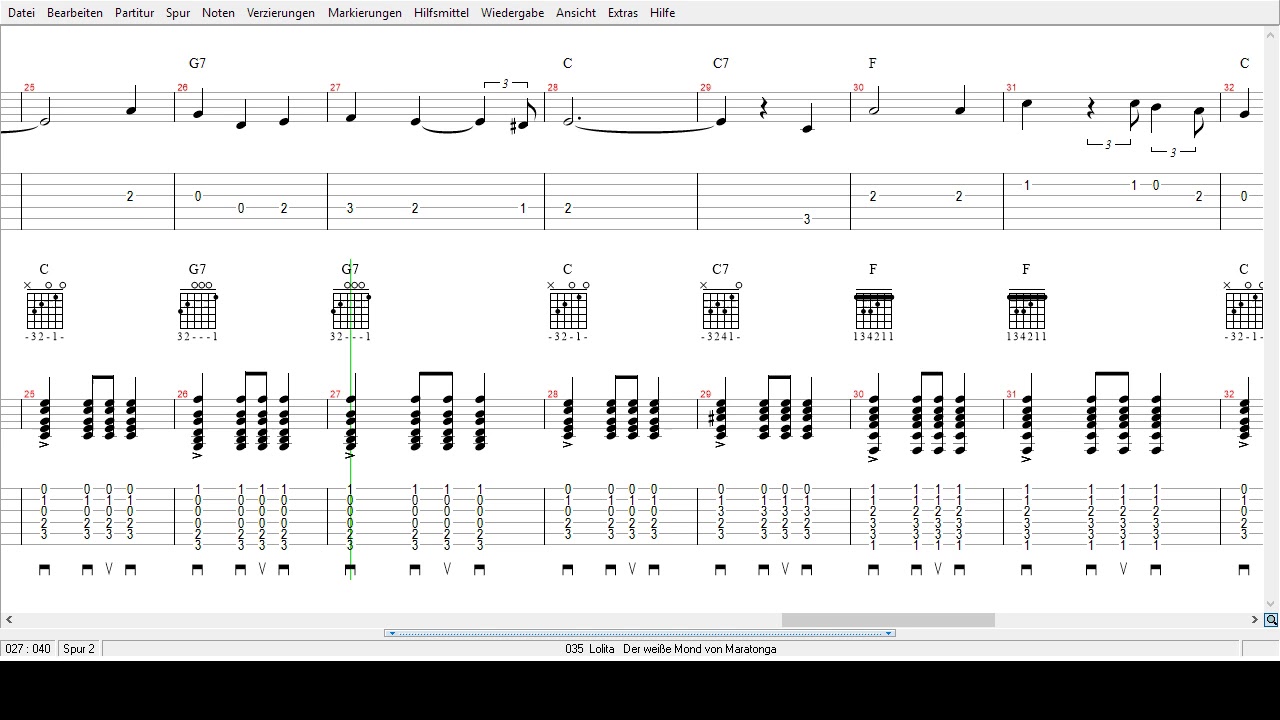Click fret number 3 in measure 29 melody tab
The height and width of the screenshot is (720, 1280).
tap(807, 219)
